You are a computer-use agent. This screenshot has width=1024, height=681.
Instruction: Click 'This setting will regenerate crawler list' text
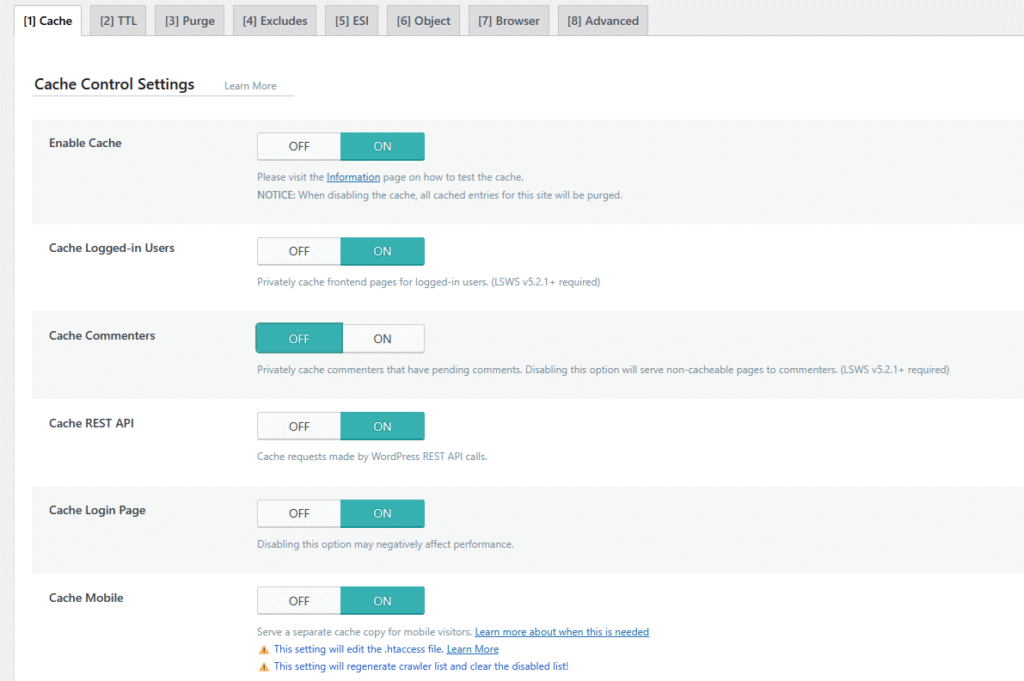tap(421, 667)
